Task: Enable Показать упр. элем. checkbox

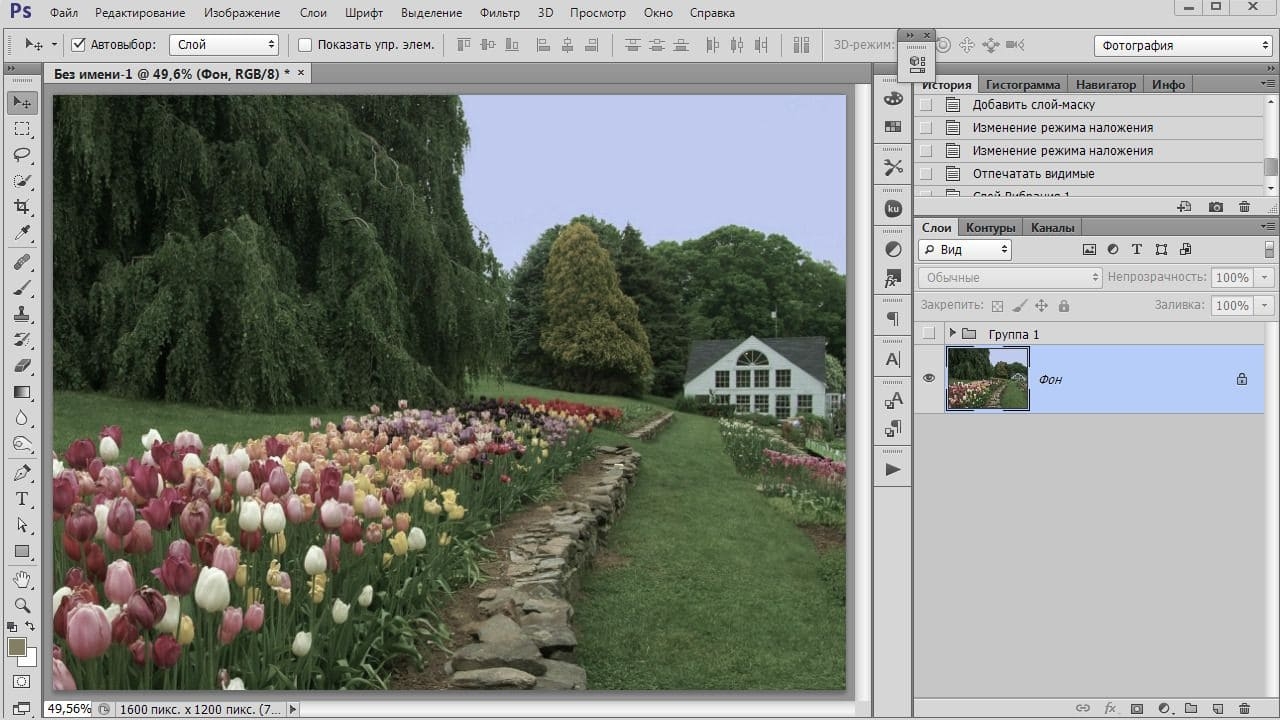Action: point(305,45)
